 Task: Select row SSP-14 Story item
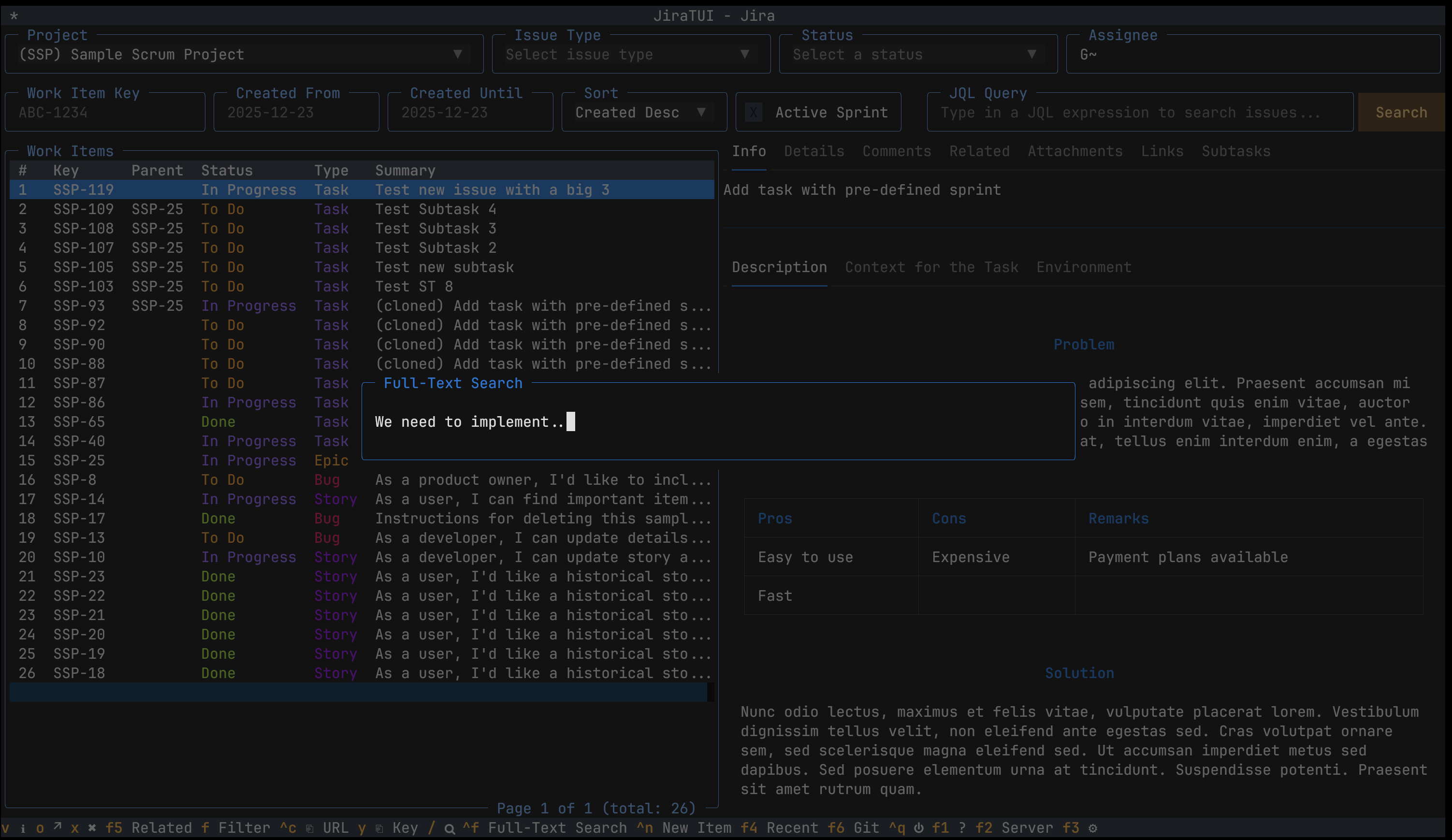click(362, 499)
